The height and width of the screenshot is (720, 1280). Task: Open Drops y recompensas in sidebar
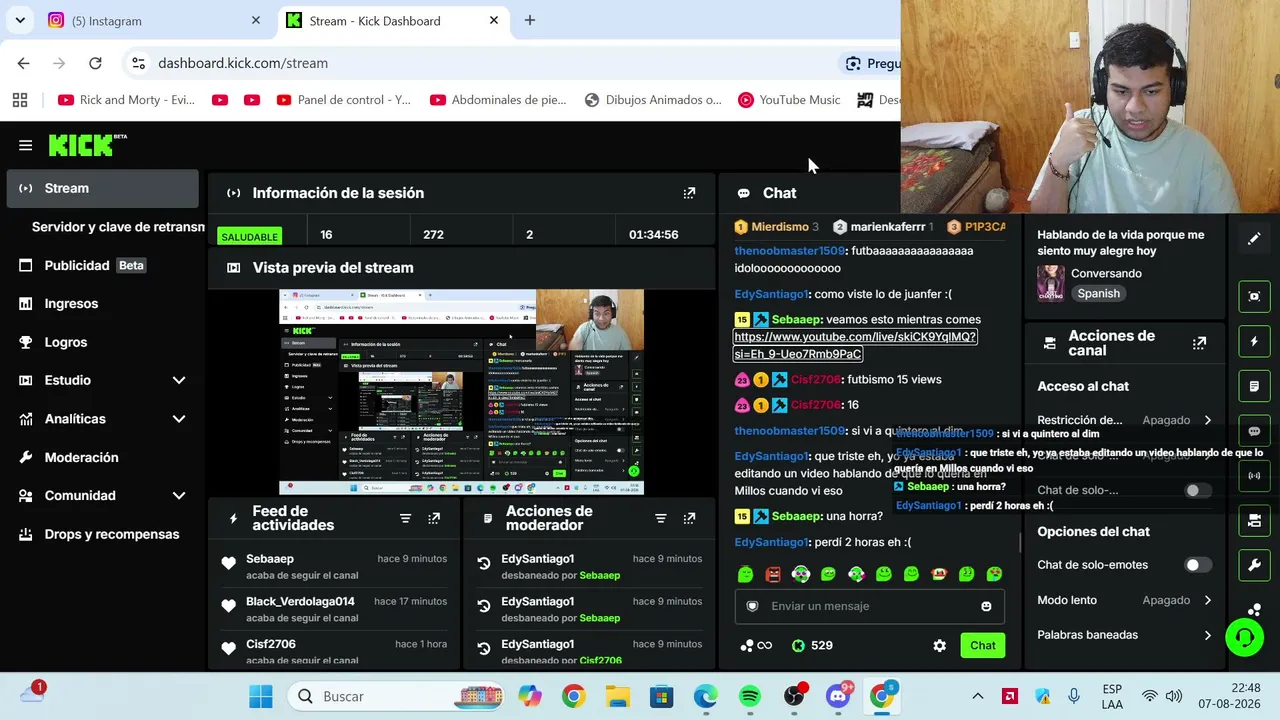[102, 534]
